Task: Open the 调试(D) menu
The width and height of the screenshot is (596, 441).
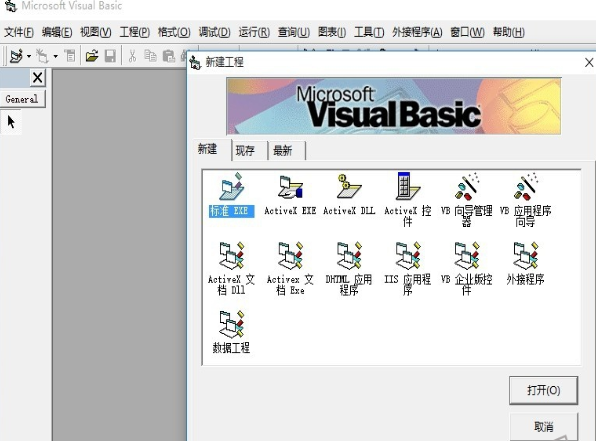Action: coord(214,32)
